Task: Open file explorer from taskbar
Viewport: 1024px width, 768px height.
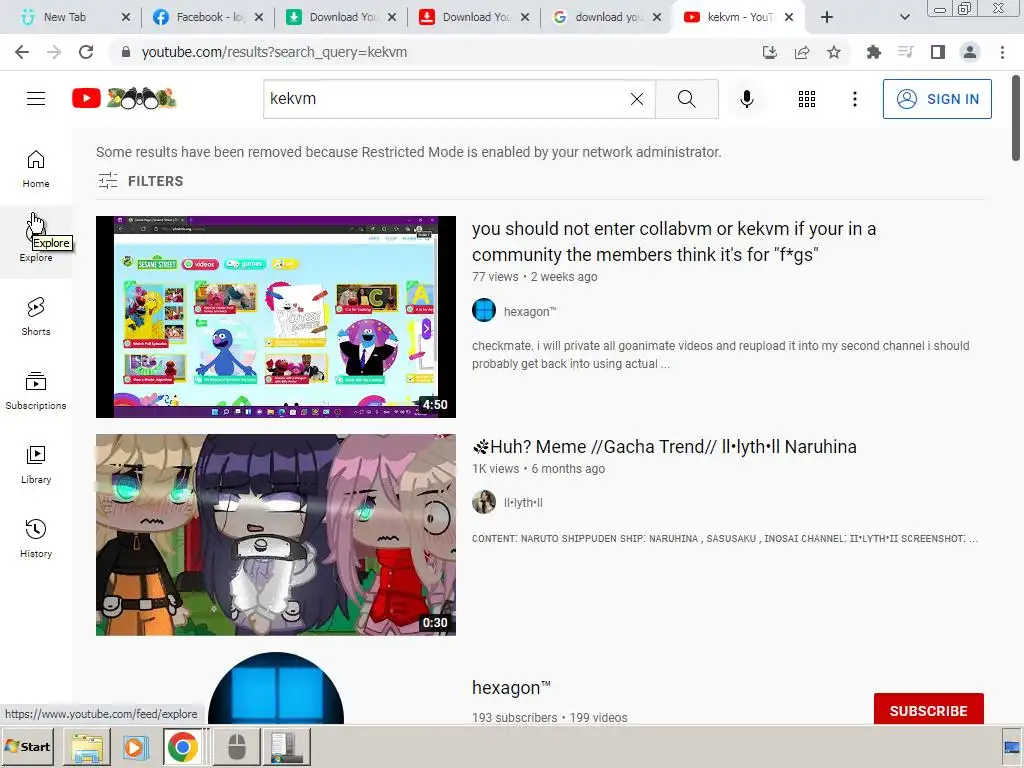Action: pos(87,746)
